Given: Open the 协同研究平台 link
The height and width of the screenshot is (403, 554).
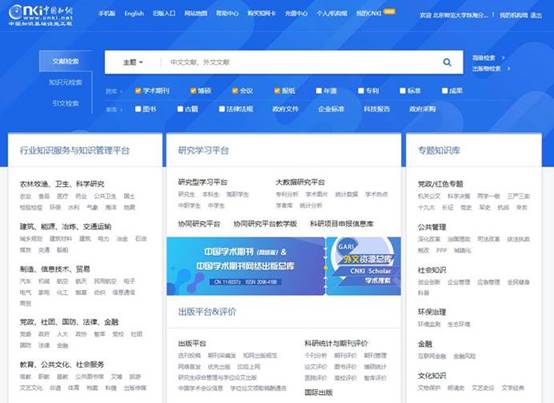Looking at the screenshot, I should coord(199,224).
